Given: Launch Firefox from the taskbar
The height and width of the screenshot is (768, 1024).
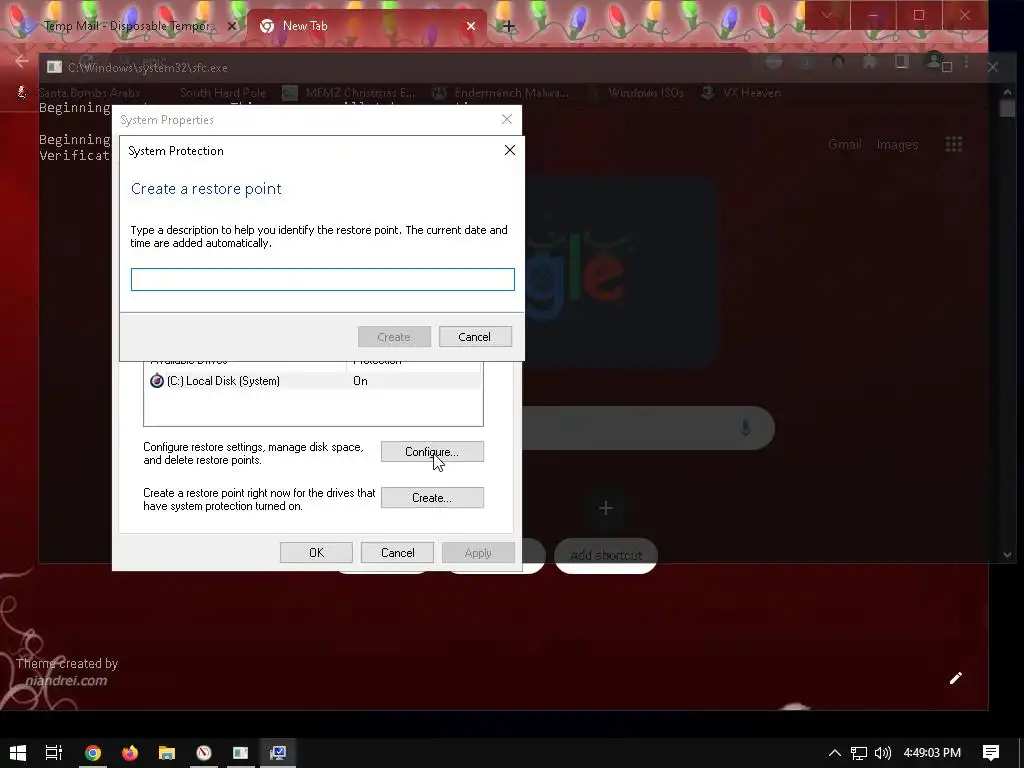Looking at the screenshot, I should (130, 753).
